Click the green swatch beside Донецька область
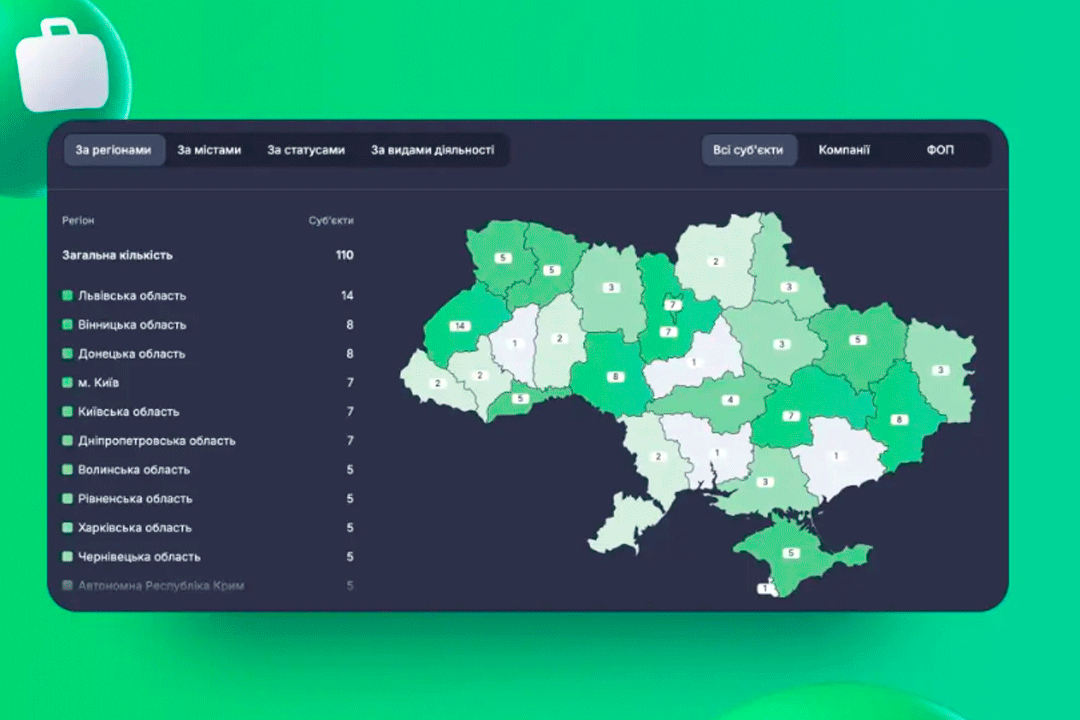The image size is (1080, 720). pos(68,353)
